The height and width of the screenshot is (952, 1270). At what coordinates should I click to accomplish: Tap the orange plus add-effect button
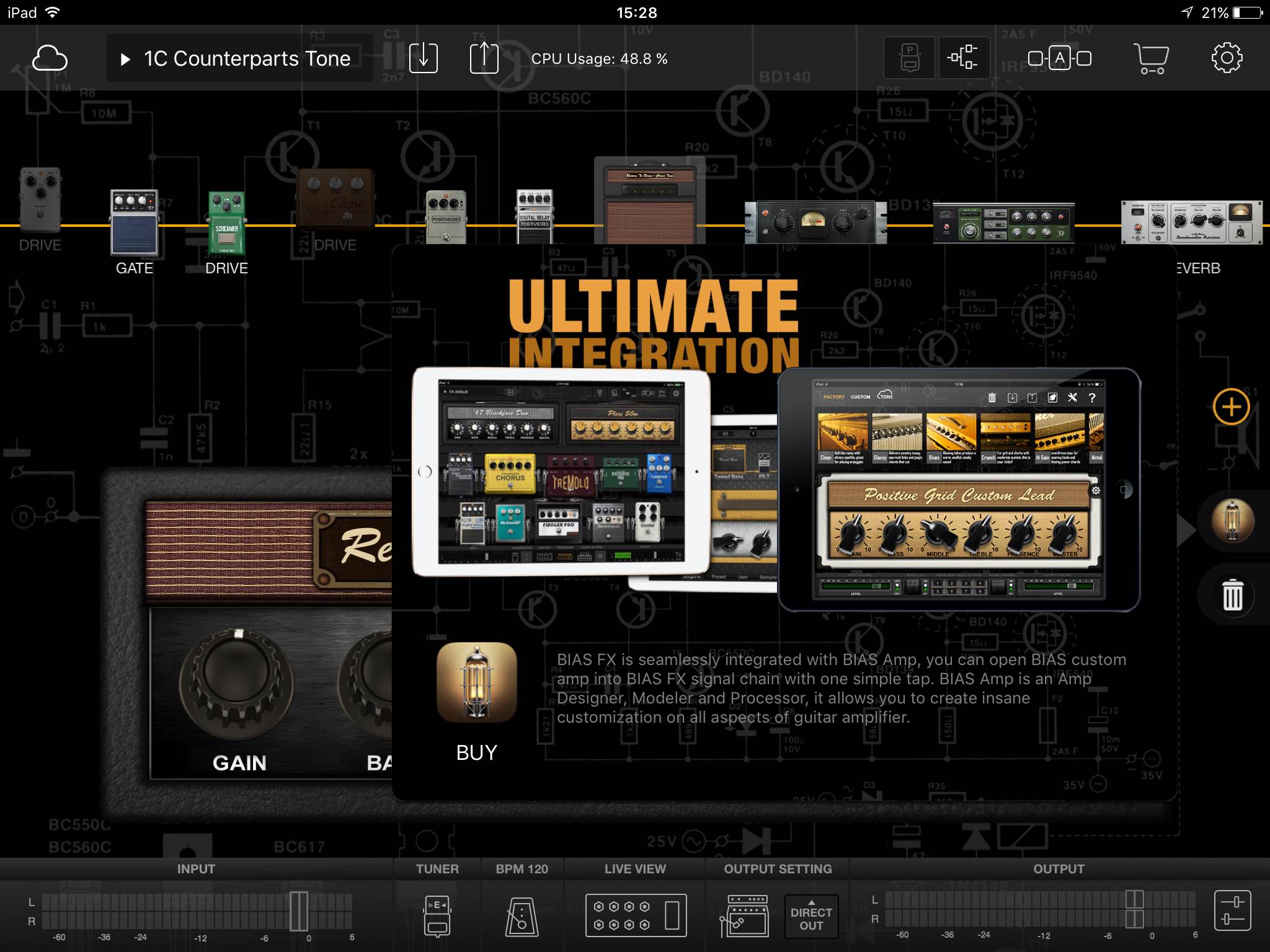pyautogui.click(x=1231, y=407)
